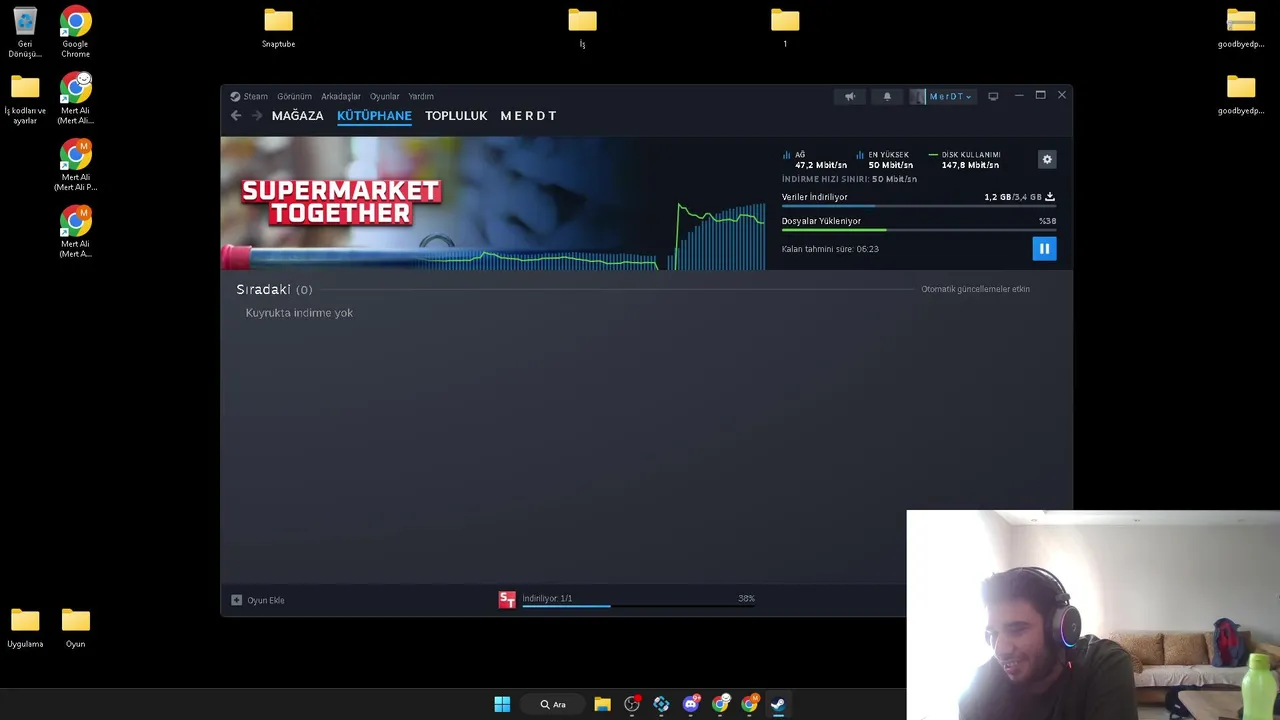Click 'İndiriliyor: 1/1' status text

tap(547, 598)
